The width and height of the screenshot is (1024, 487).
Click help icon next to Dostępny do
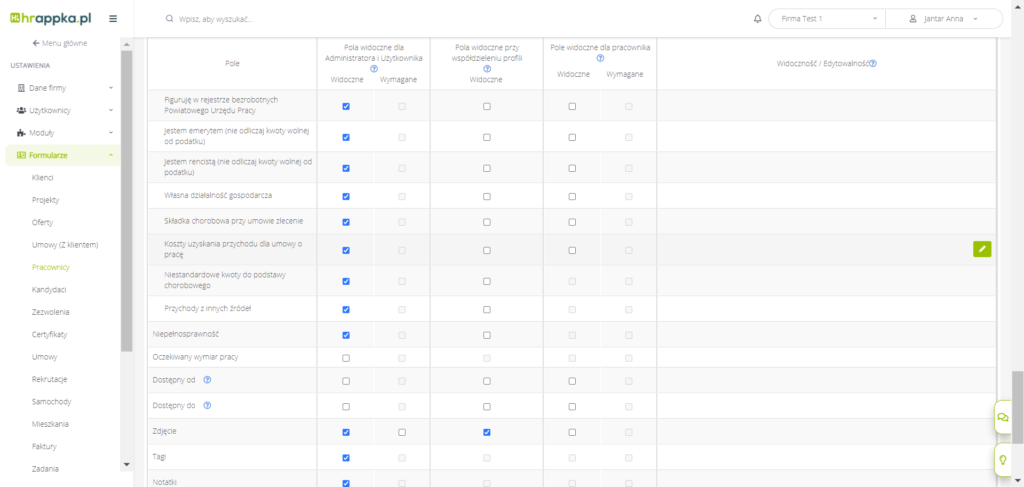point(208,406)
